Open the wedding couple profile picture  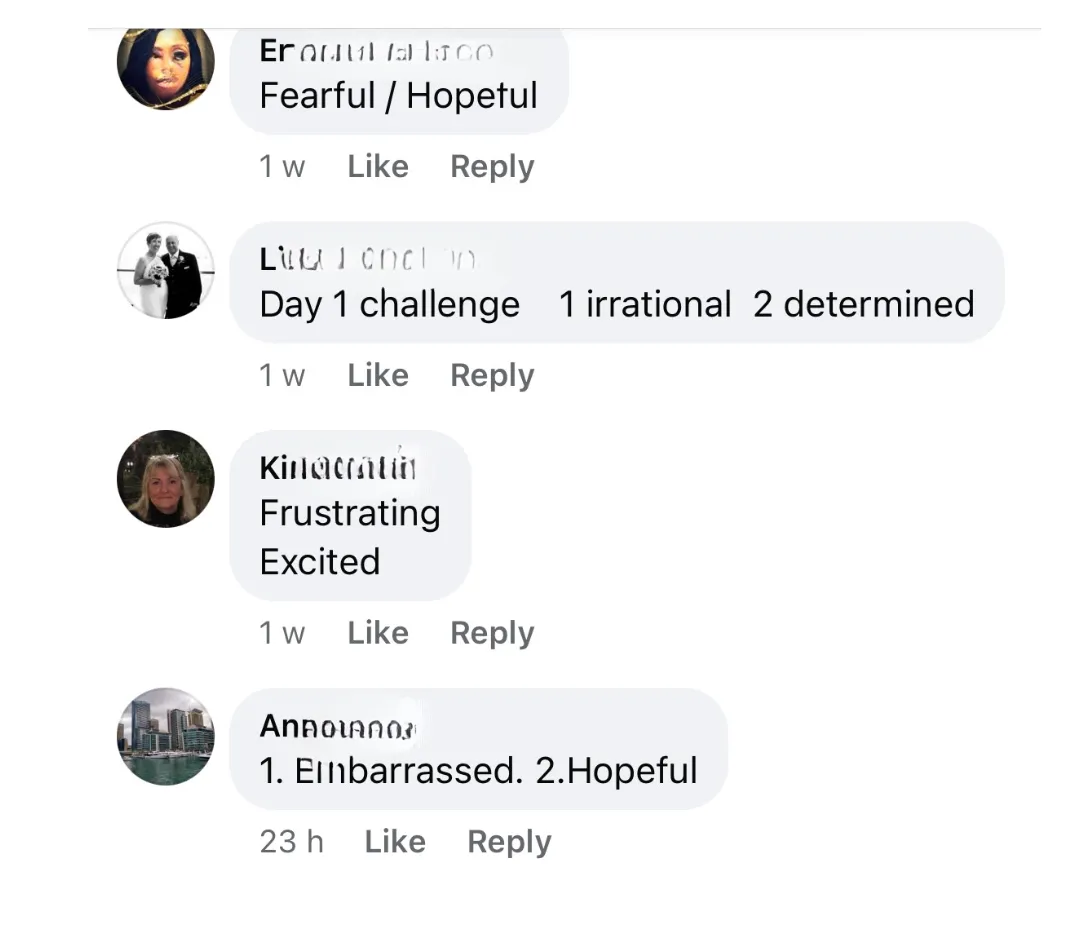pyautogui.click(x=165, y=270)
